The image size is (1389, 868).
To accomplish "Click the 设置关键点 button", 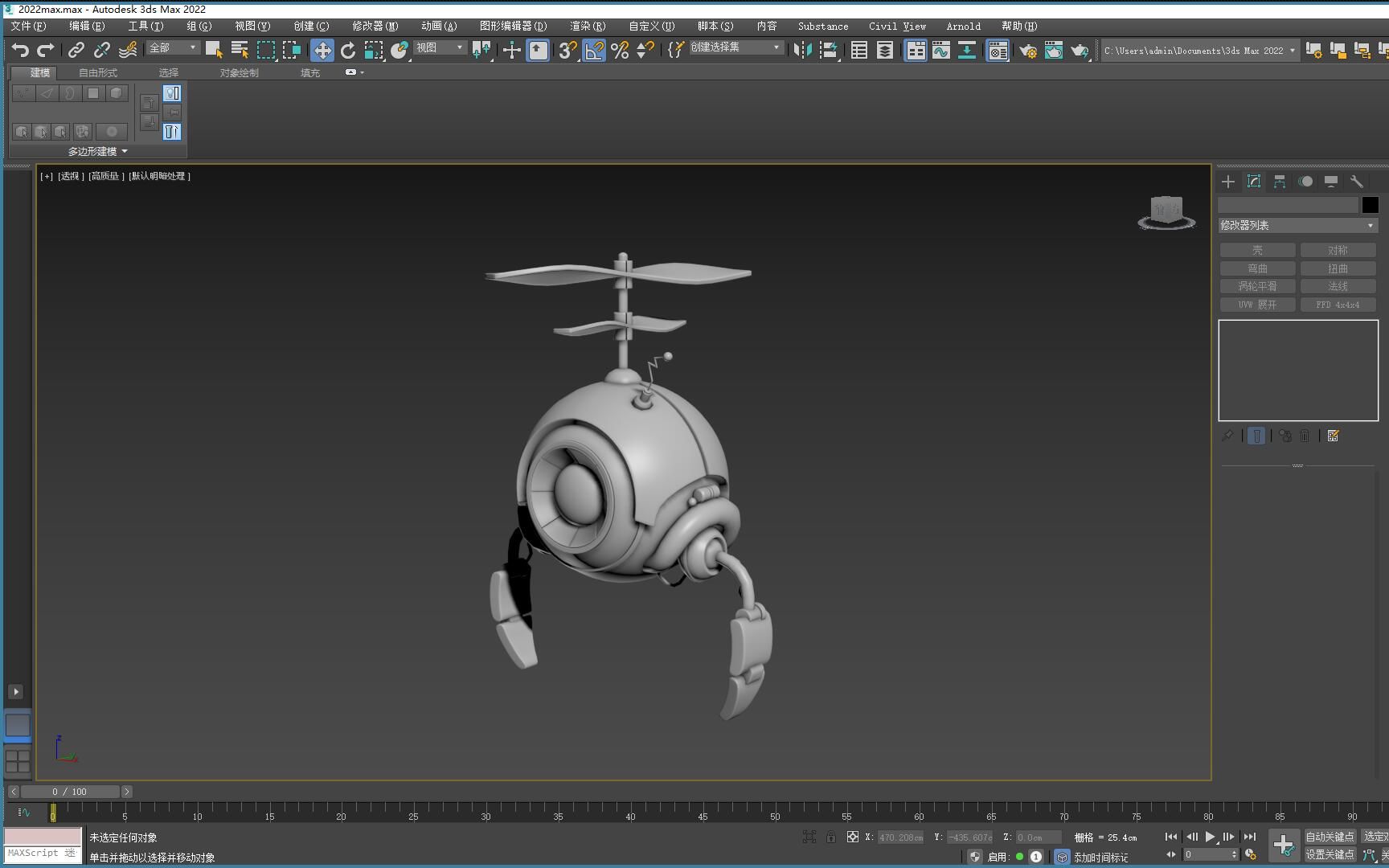I will 1330,854.
